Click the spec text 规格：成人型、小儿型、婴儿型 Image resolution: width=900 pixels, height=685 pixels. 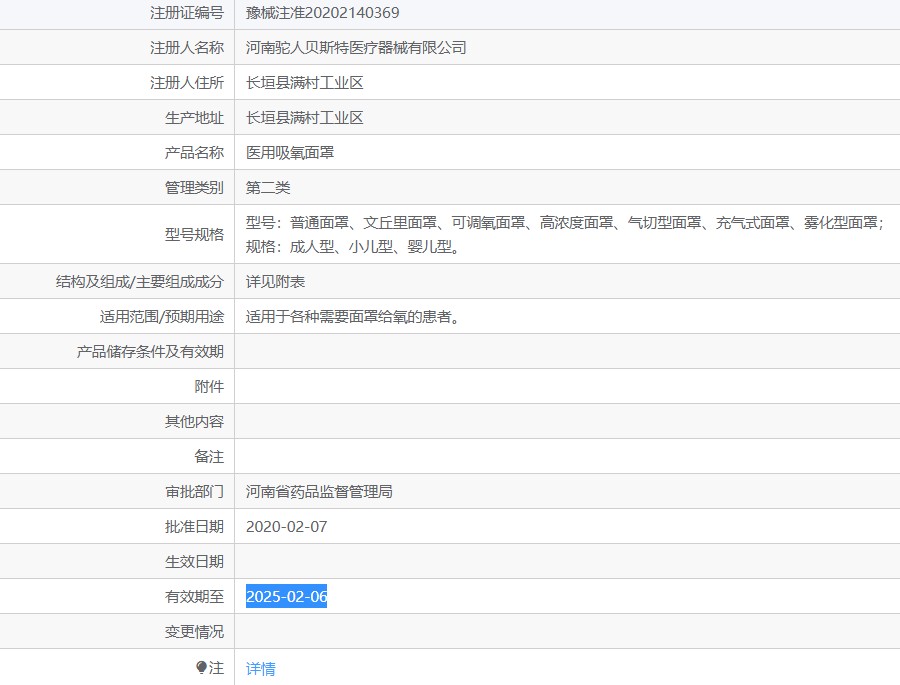(x=352, y=247)
